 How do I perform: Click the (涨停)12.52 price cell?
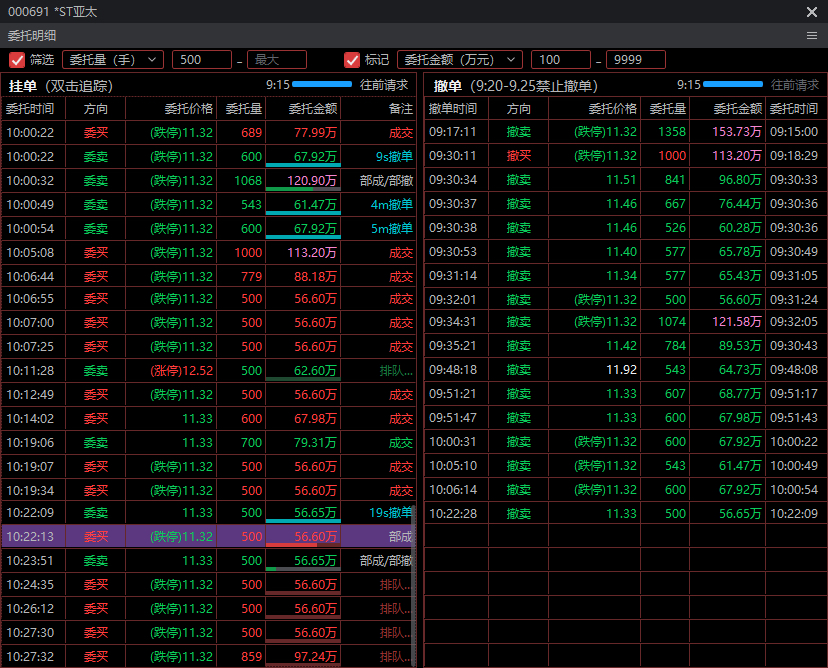tap(182, 371)
